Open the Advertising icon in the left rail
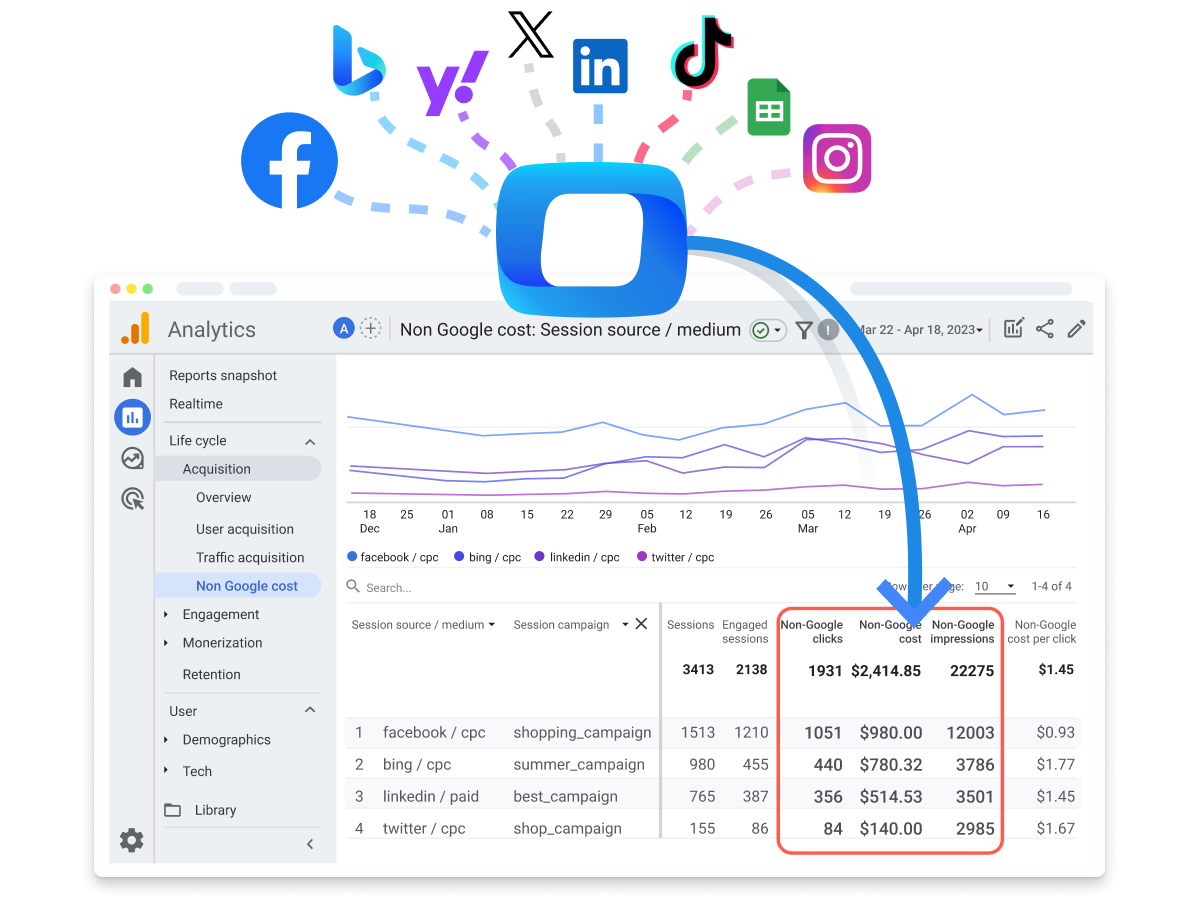The height and width of the screenshot is (900, 1200). click(x=132, y=498)
